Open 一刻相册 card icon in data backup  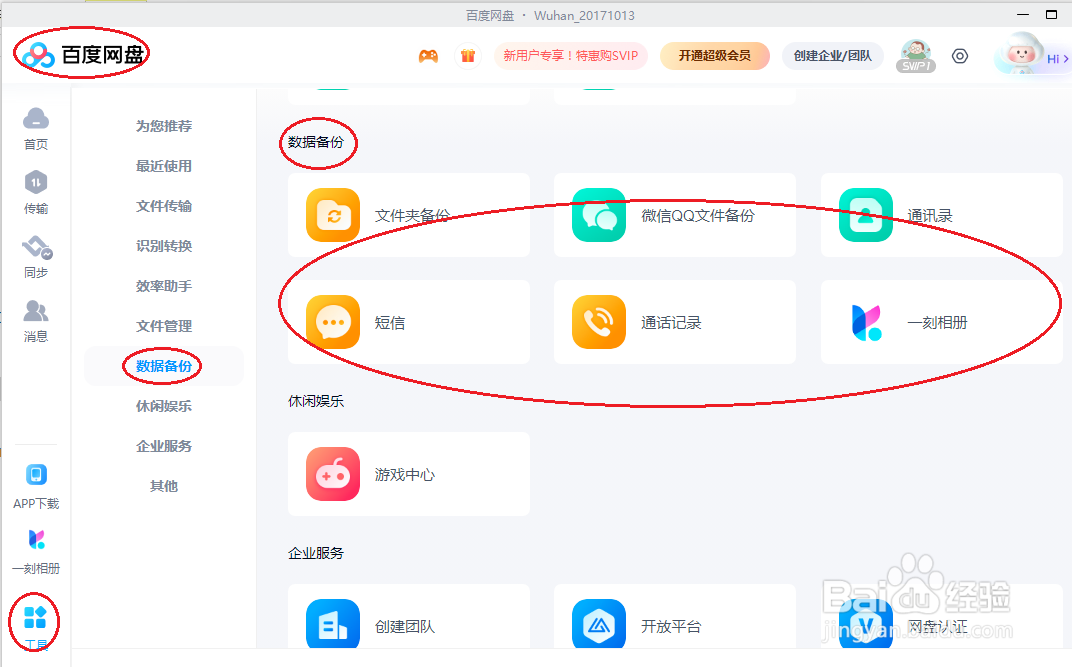(866, 323)
